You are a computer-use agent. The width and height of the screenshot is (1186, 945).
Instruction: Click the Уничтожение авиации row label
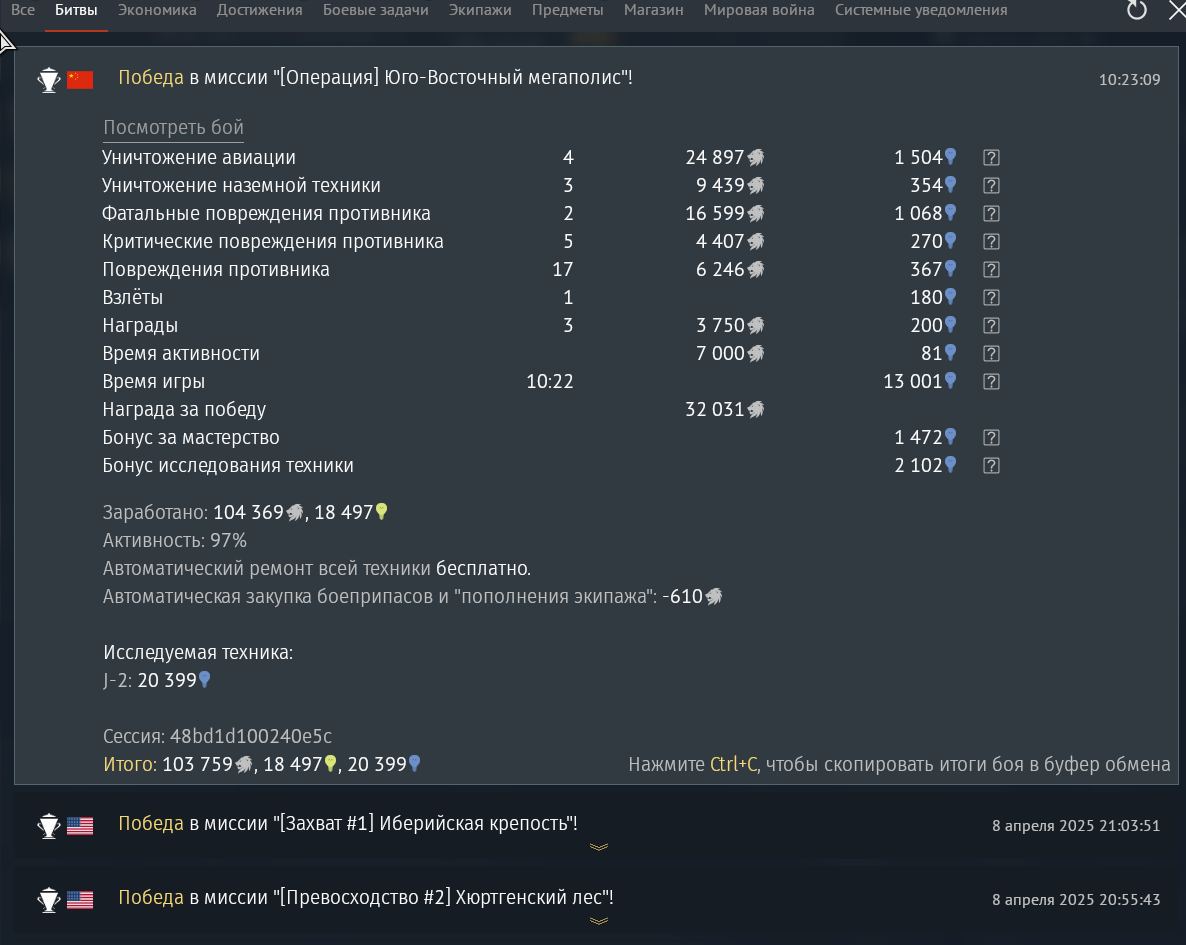click(x=199, y=157)
